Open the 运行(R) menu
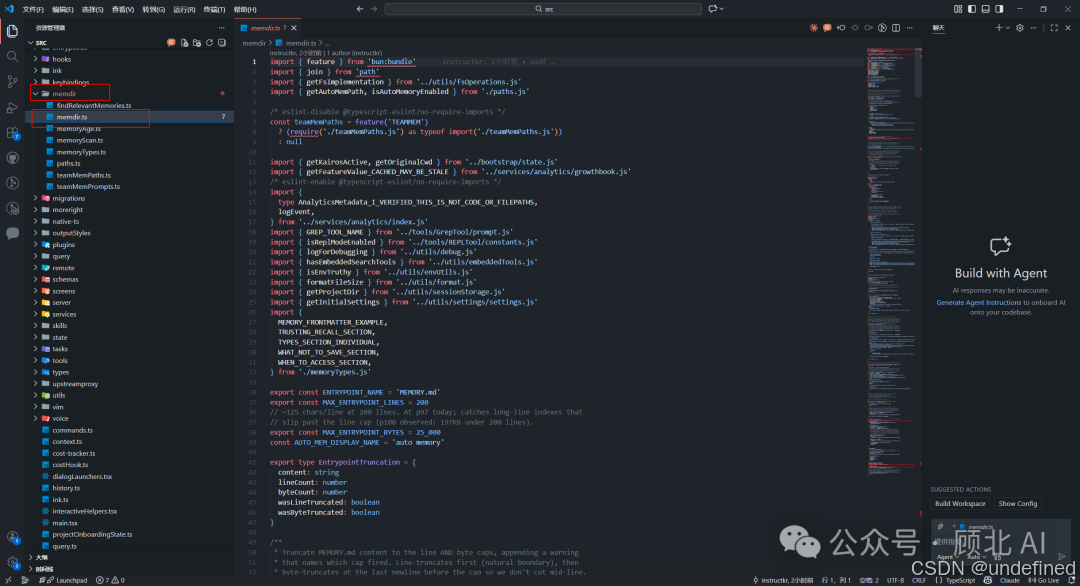The image size is (1080, 586). click(184, 10)
